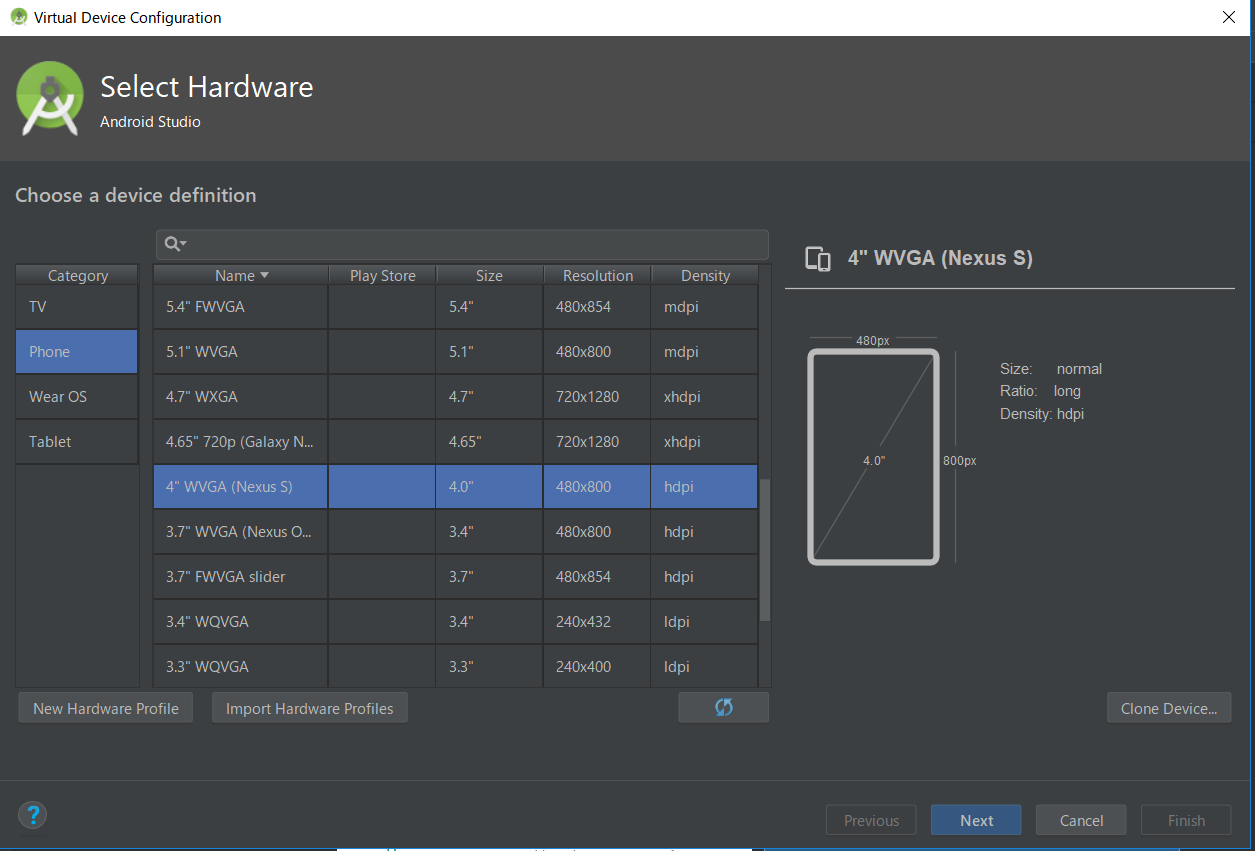Click the device table vertical scrollbar
1255x851 pixels.
765,550
